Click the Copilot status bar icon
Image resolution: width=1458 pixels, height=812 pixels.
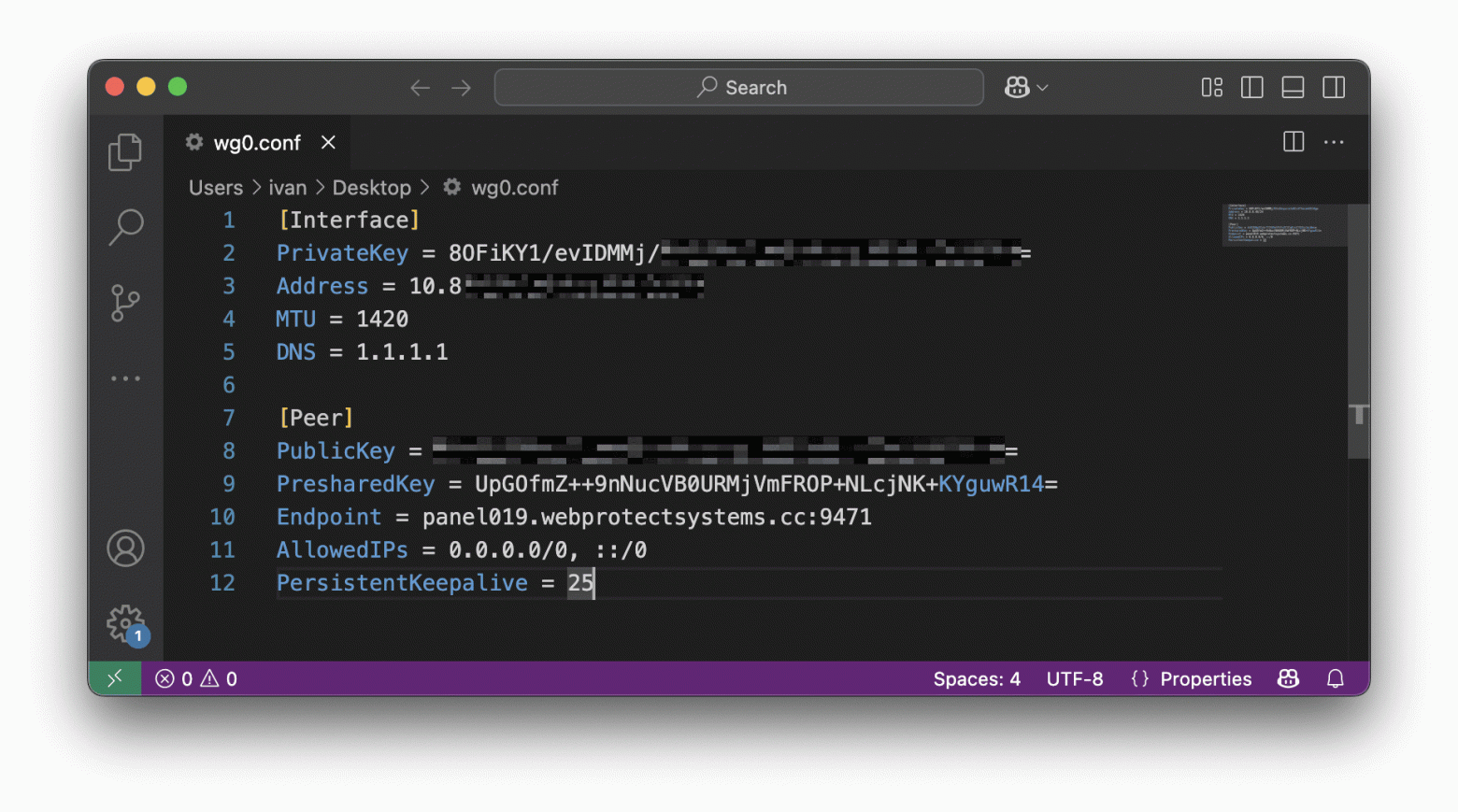click(1288, 678)
